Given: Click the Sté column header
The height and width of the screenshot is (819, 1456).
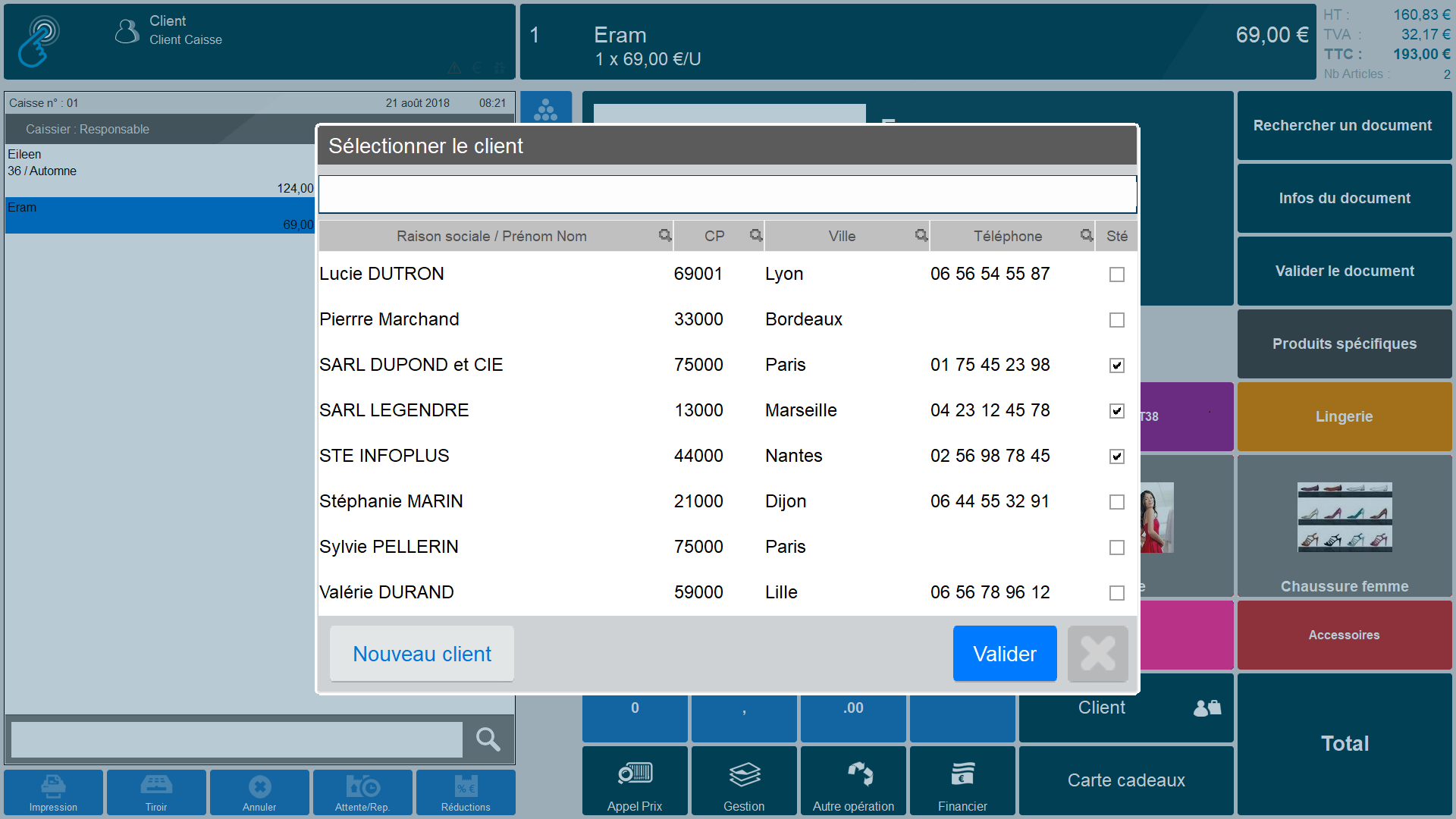Looking at the screenshot, I should 1116,236.
